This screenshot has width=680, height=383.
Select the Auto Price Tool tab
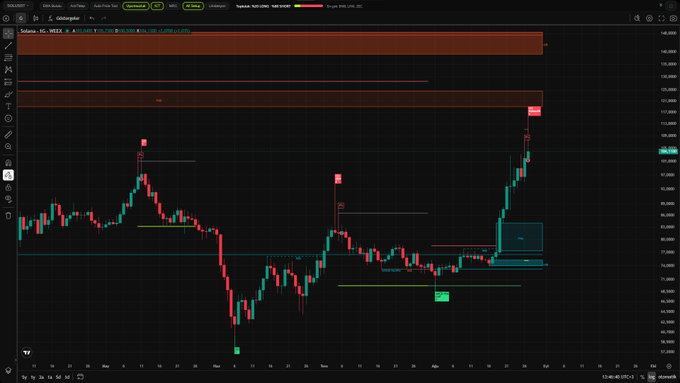coord(105,6)
